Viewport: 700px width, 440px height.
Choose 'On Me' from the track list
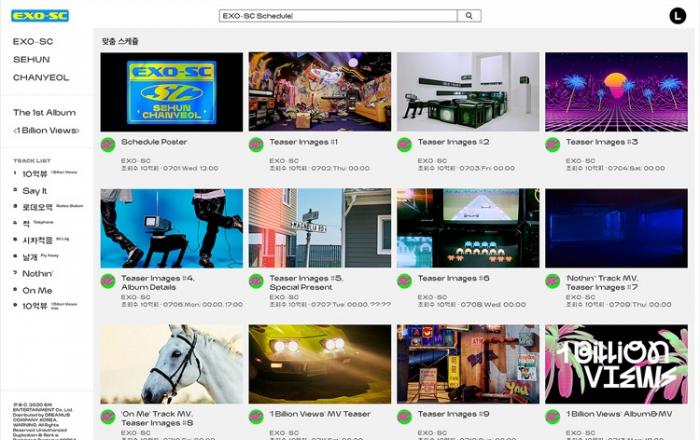(x=37, y=290)
